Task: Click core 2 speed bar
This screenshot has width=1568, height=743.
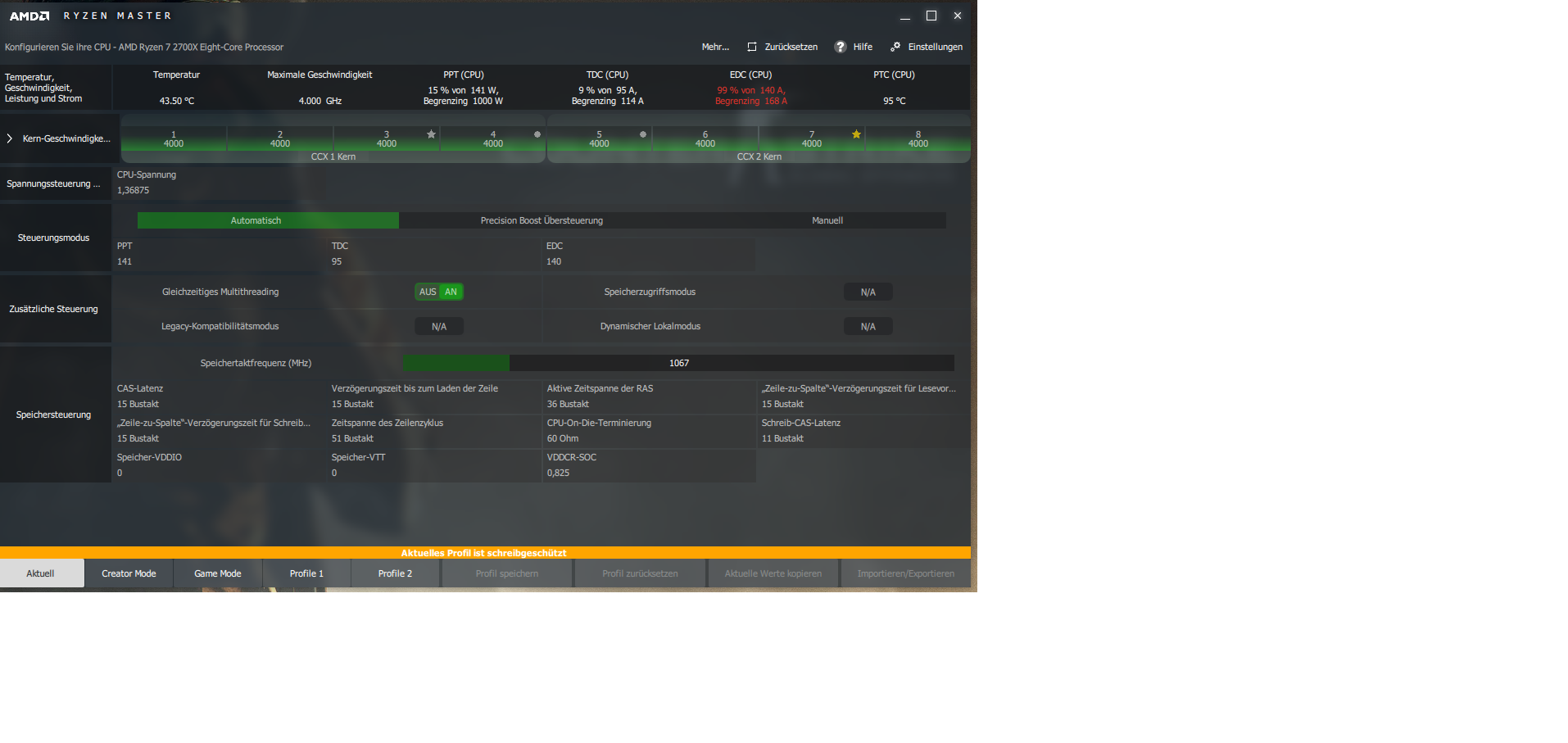Action: pos(280,138)
